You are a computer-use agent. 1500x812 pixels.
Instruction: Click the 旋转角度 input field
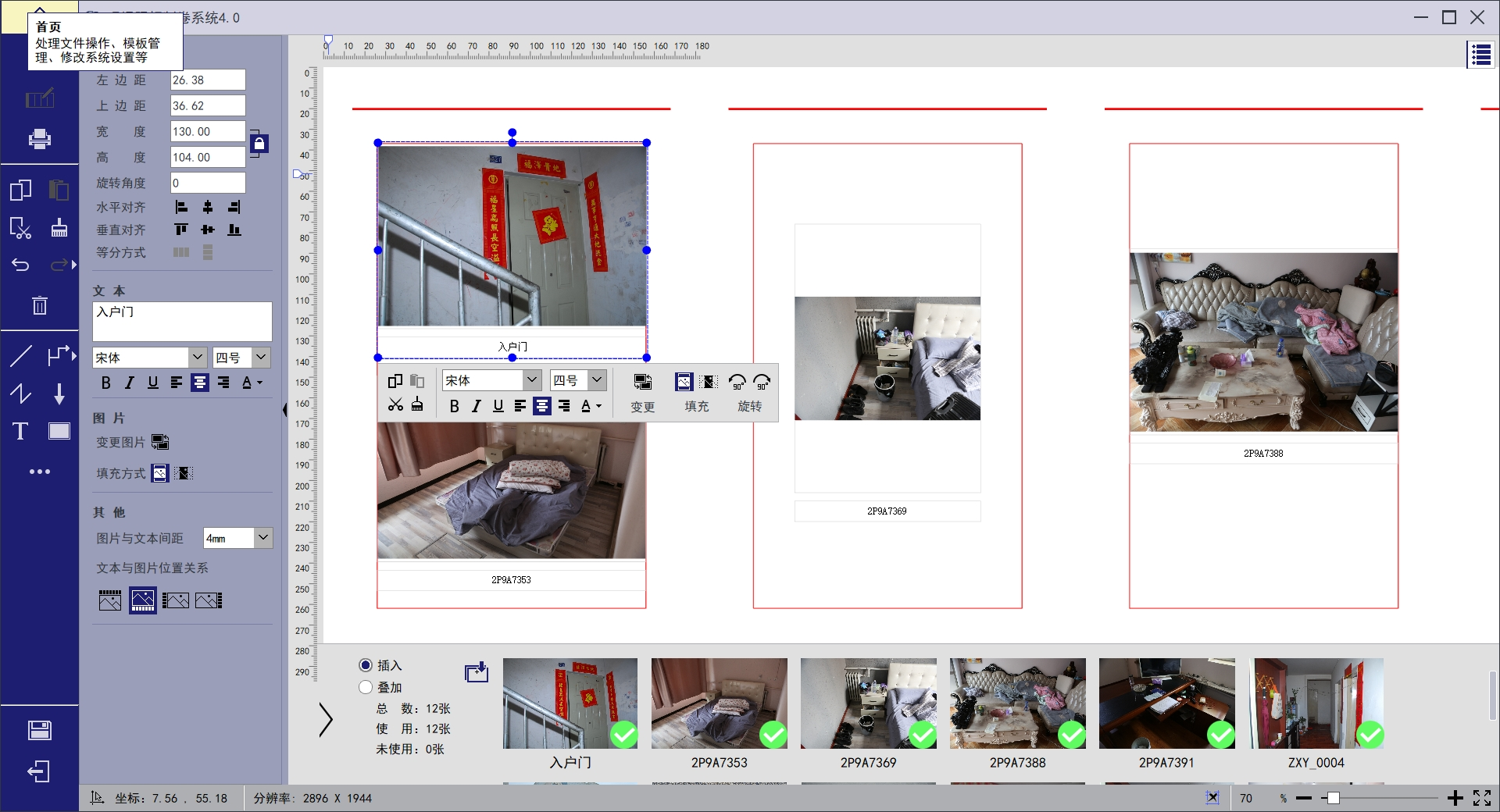click(208, 183)
